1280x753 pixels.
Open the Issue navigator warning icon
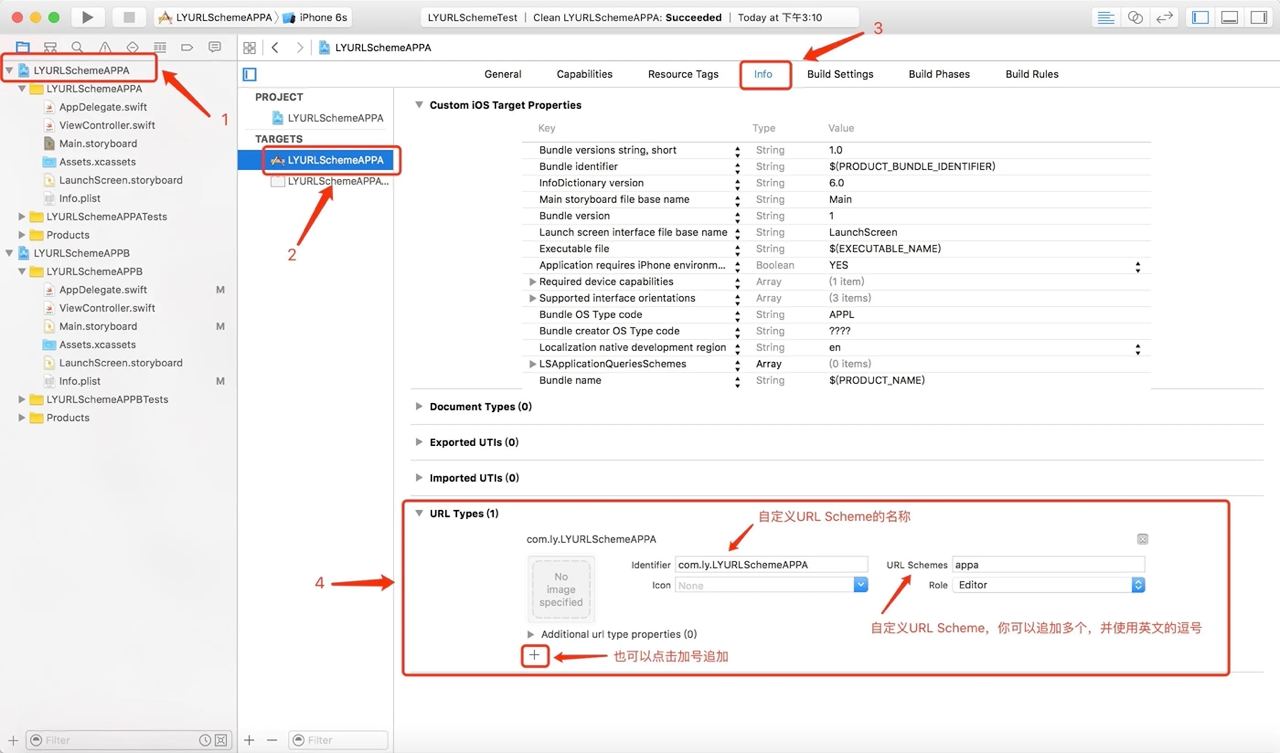105,47
